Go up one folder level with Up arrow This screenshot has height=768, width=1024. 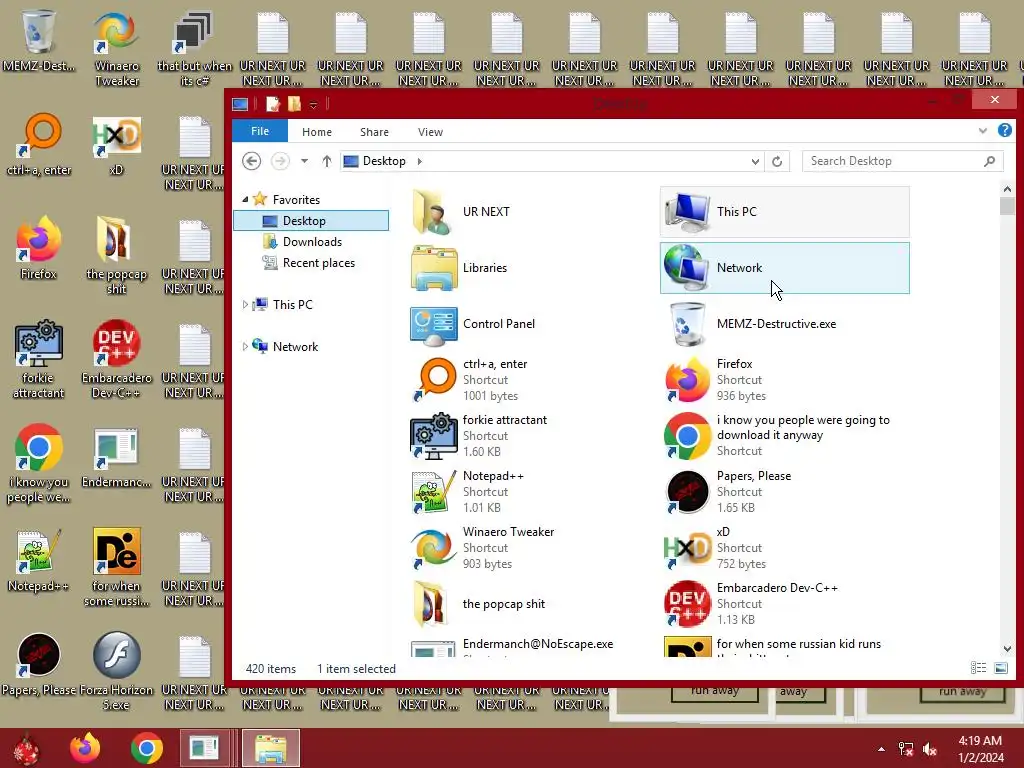pos(327,161)
